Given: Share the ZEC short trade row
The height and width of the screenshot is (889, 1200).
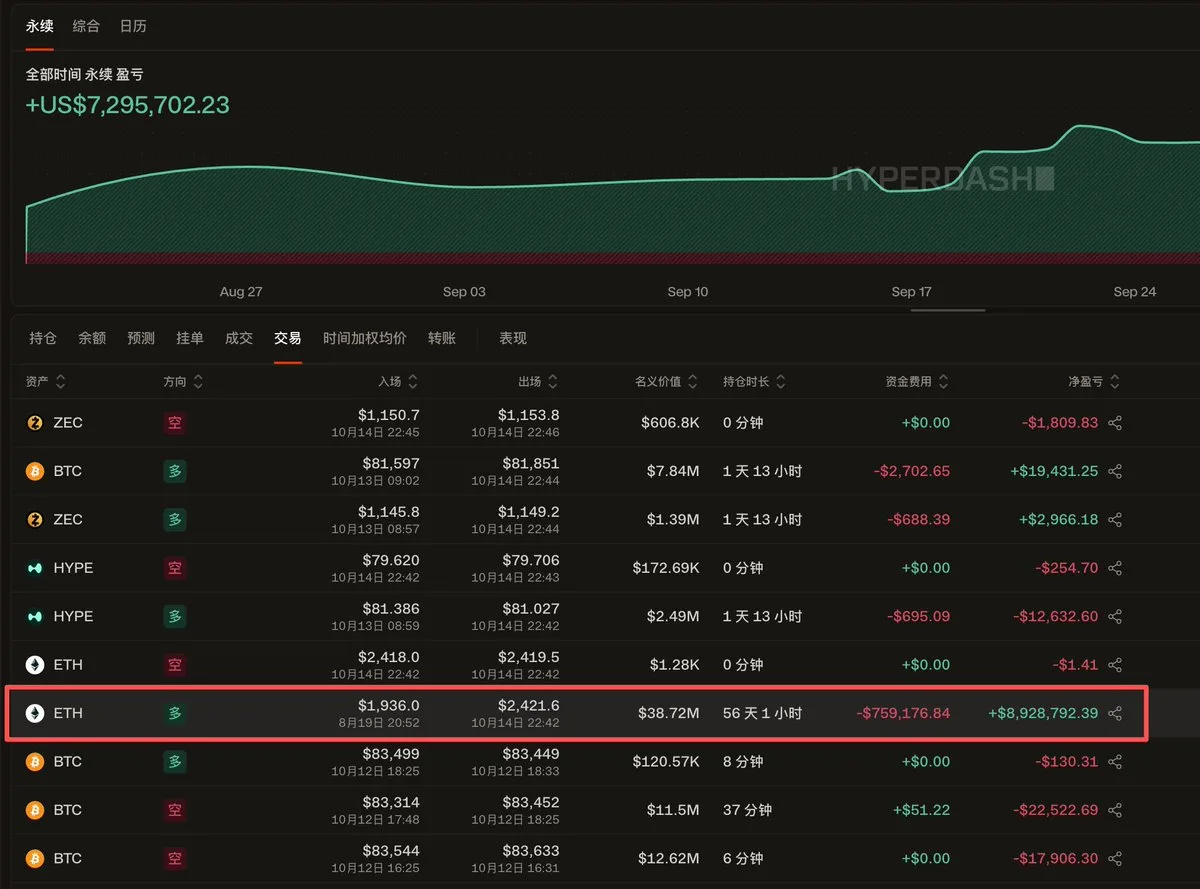Looking at the screenshot, I should 1115,423.
